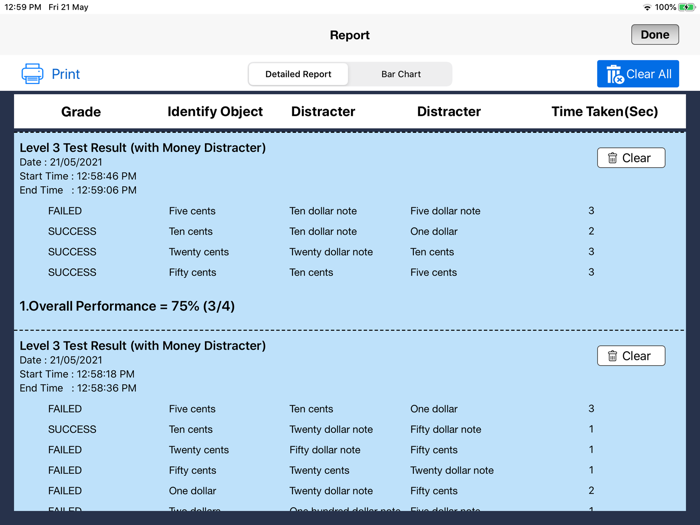Click the trash icon in Clear All
The width and height of the screenshot is (700, 525).
click(614, 74)
